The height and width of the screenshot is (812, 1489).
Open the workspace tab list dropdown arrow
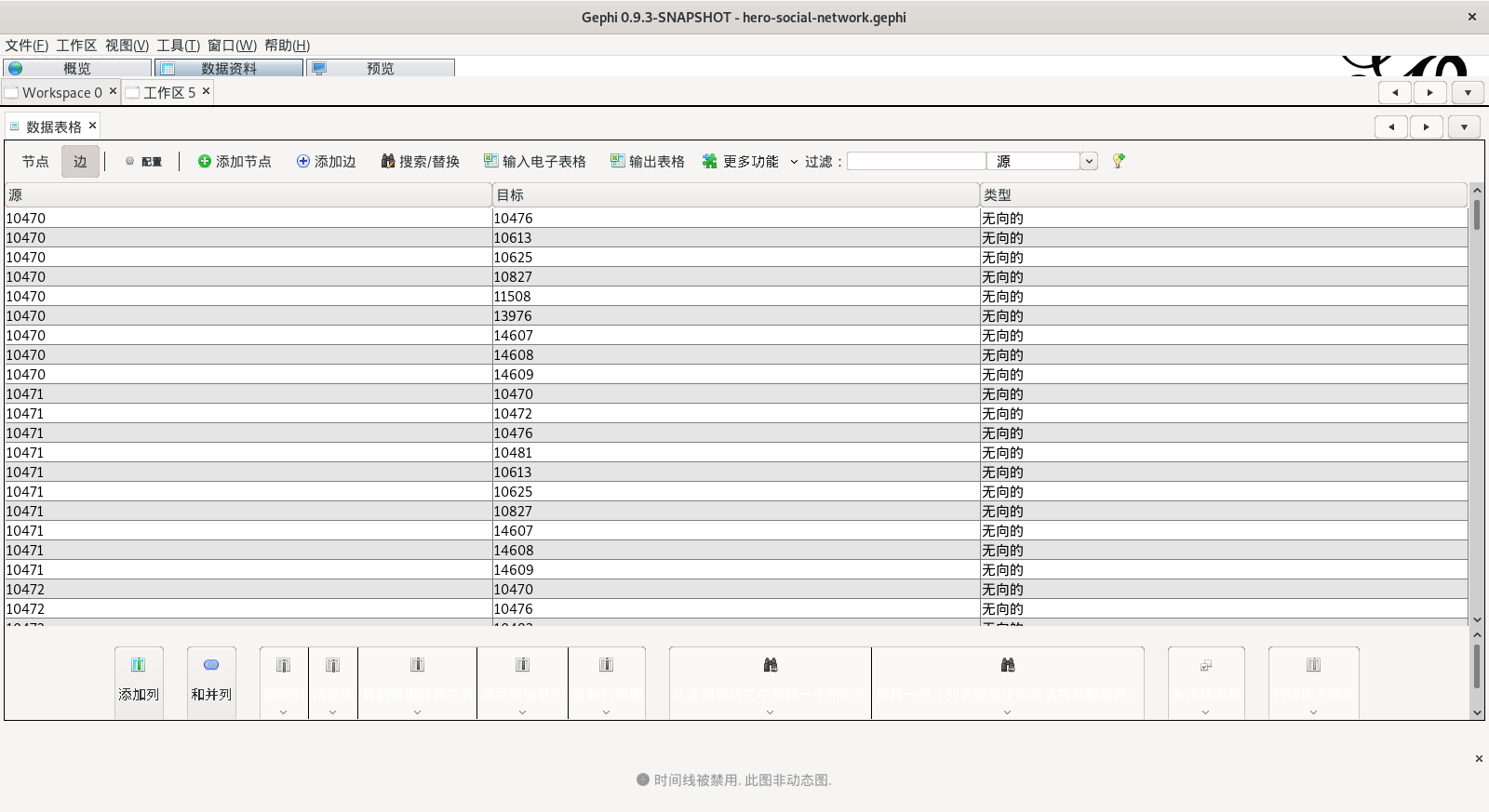[x=1468, y=93]
